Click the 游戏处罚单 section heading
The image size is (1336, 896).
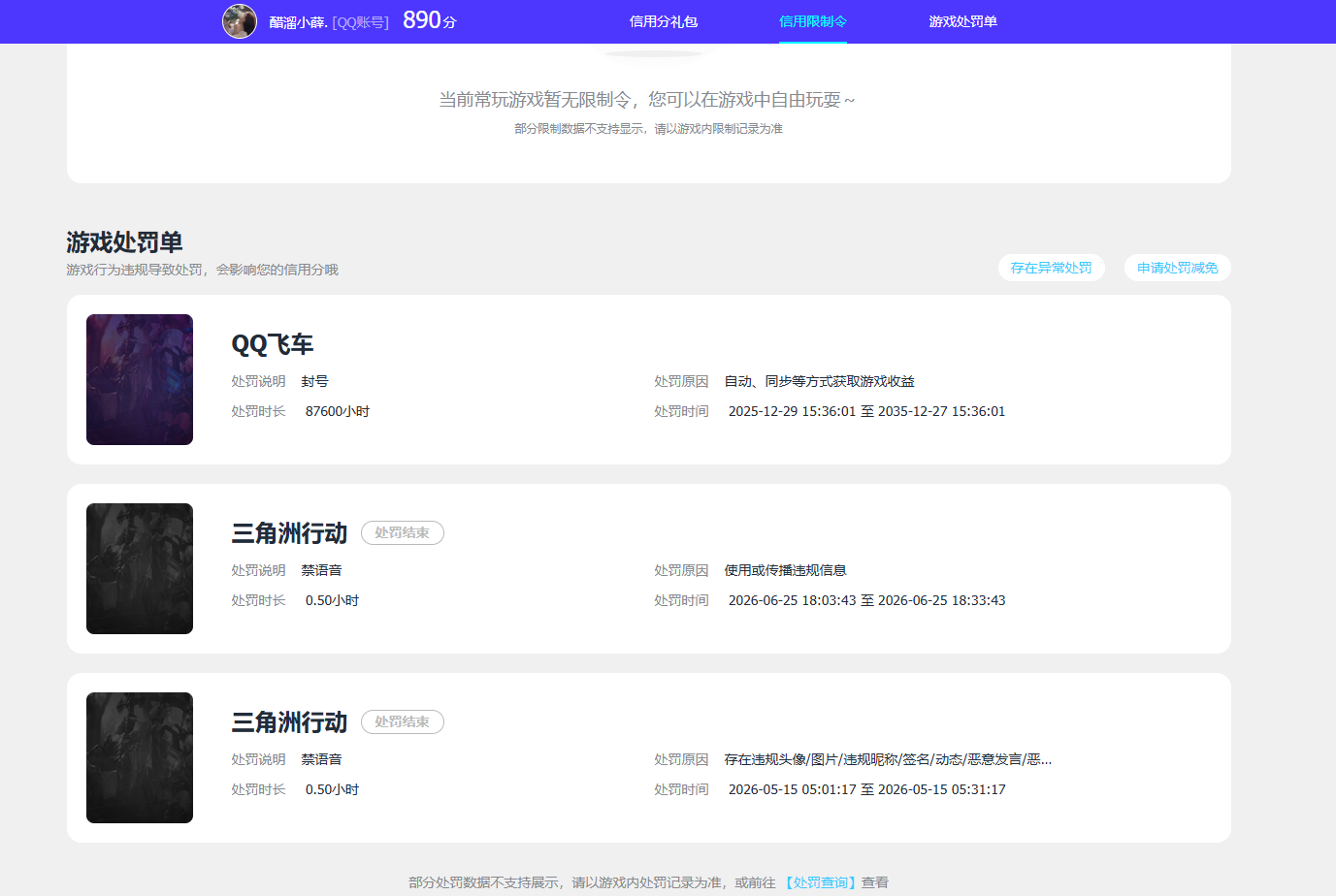tap(124, 241)
